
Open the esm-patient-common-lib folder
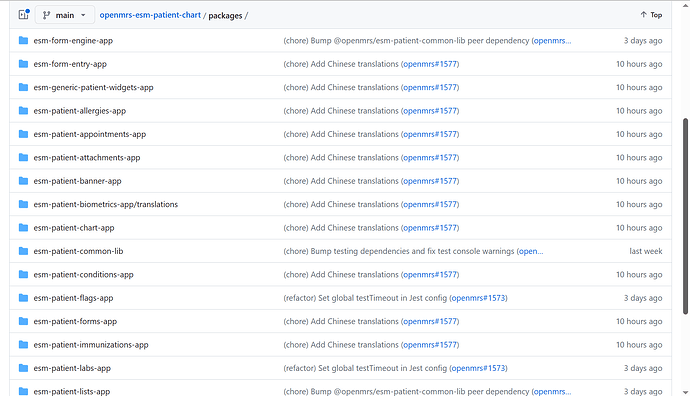click(x=78, y=251)
